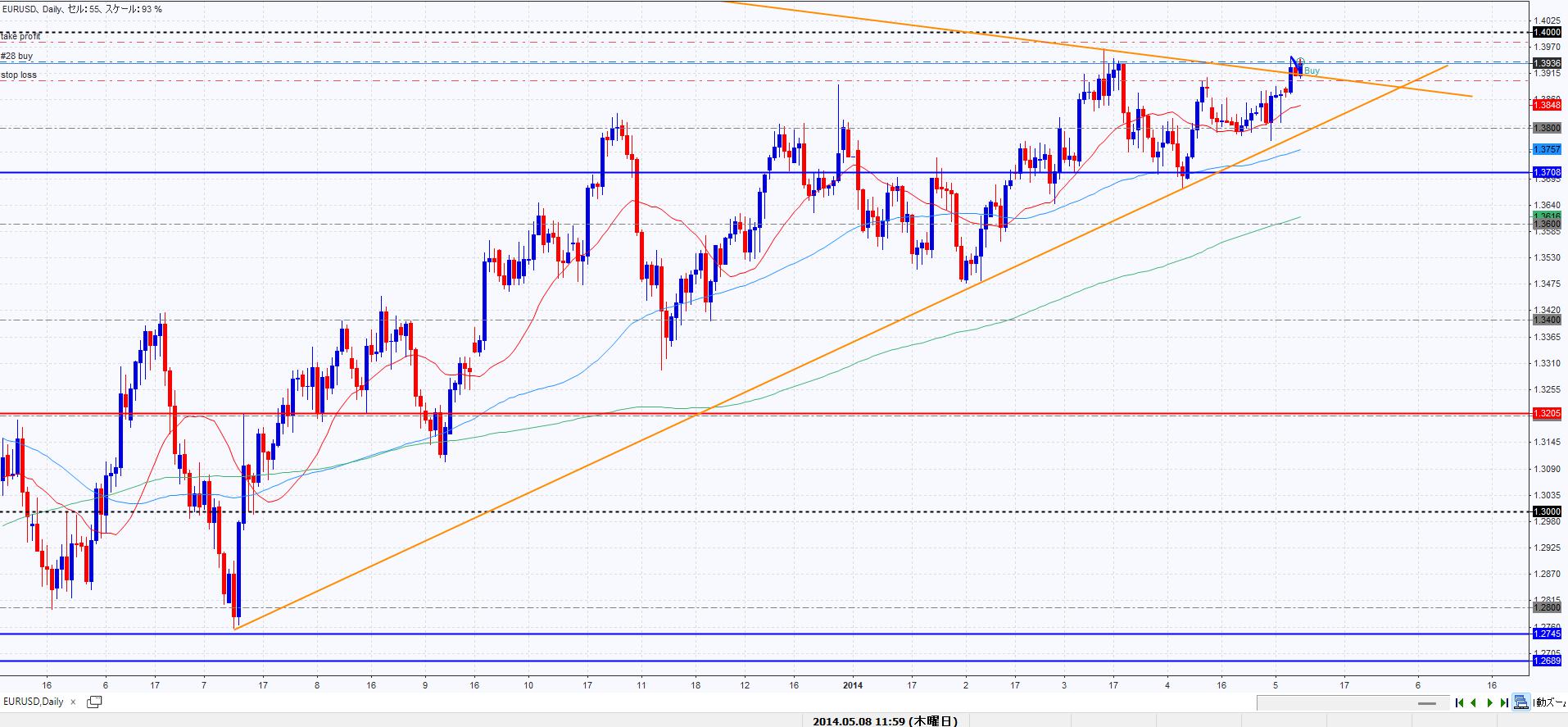Image resolution: width=1568 pixels, height=727 pixels.
Task: Click the 2014 year marker on time axis
Action: [x=852, y=684]
